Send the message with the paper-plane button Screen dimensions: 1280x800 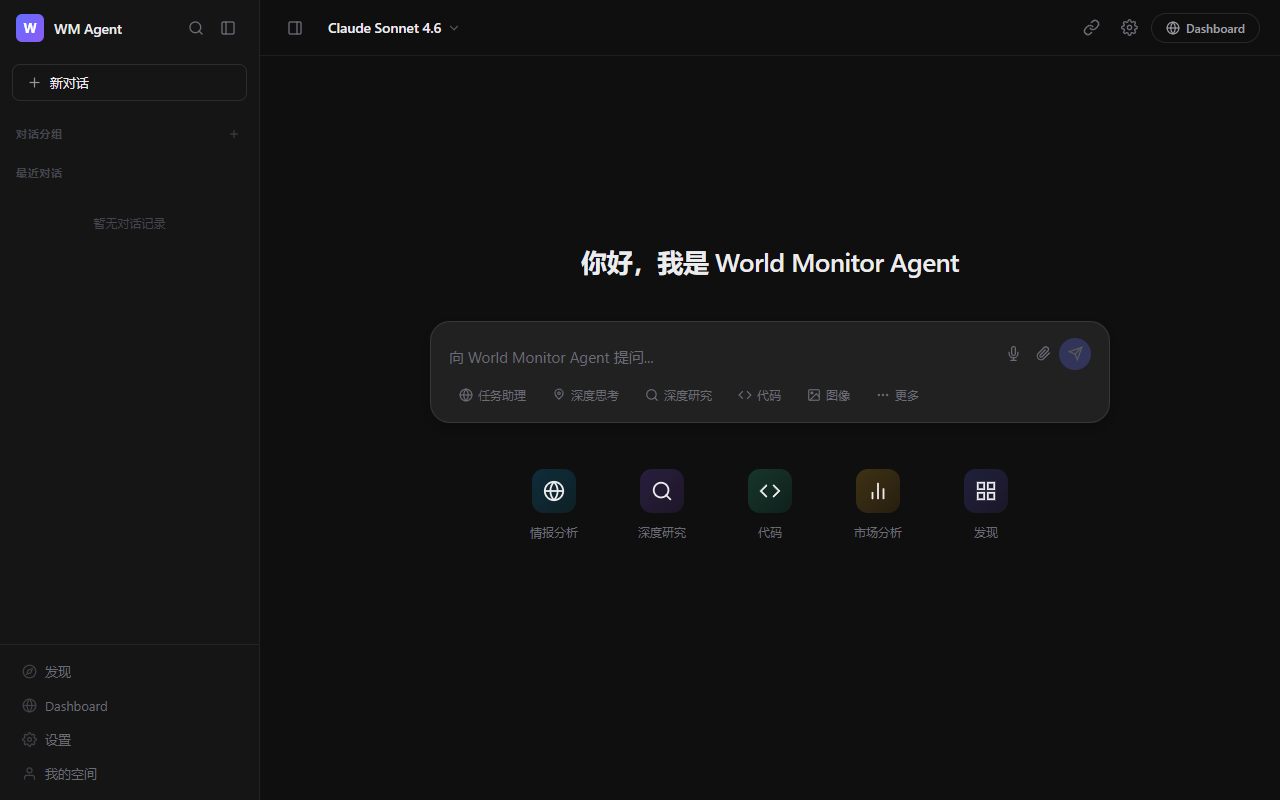pyautogui.click(x=1075, y=354)
